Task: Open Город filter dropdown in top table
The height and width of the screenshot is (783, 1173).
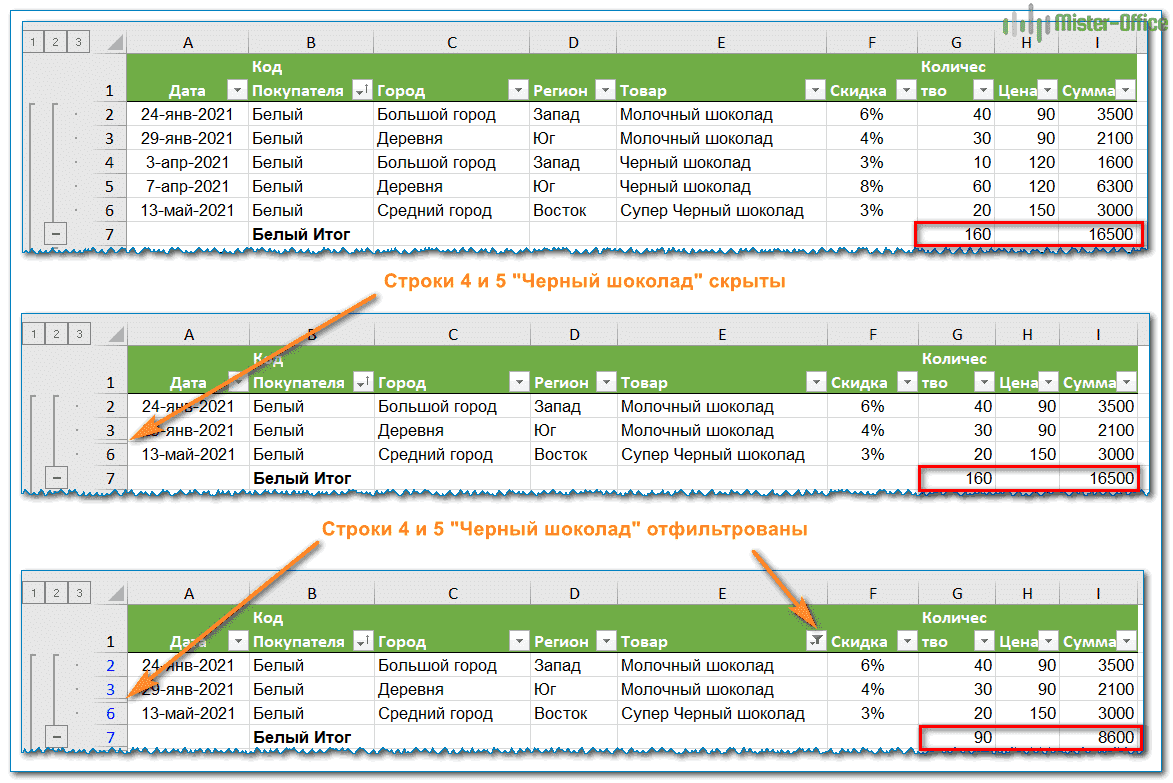Action: pos(517,91)
